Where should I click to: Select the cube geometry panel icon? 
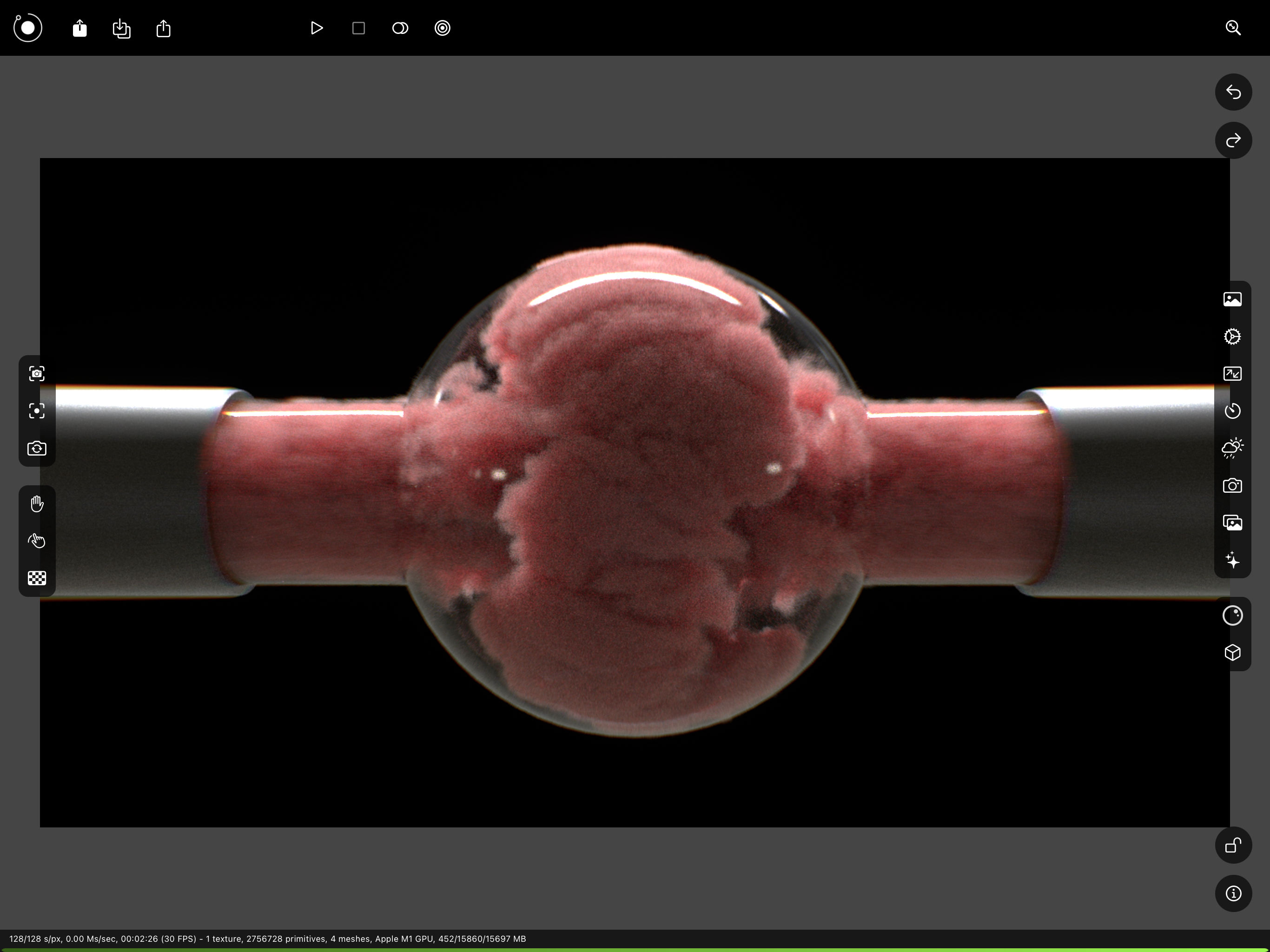(x=1232, y=653)
